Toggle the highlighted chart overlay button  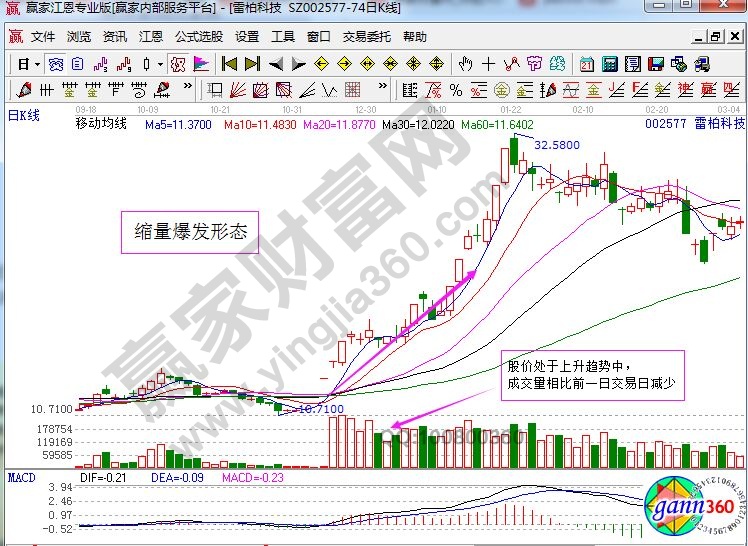[x=176, y=64]
